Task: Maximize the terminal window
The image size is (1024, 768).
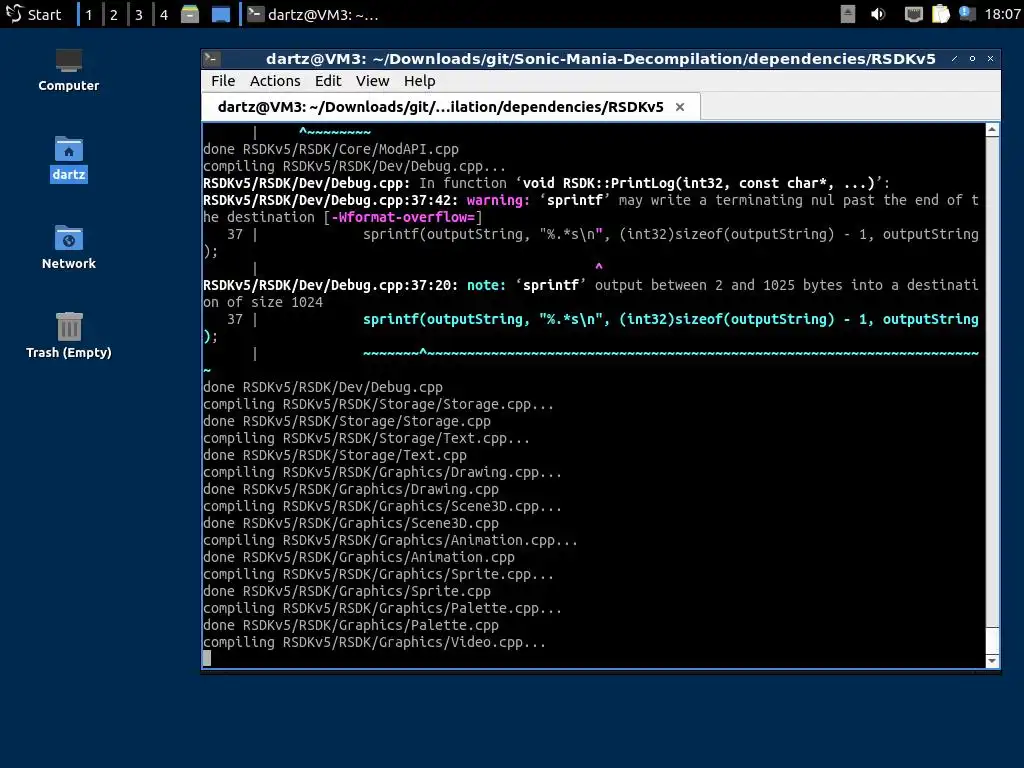Action: pos(972,59)
